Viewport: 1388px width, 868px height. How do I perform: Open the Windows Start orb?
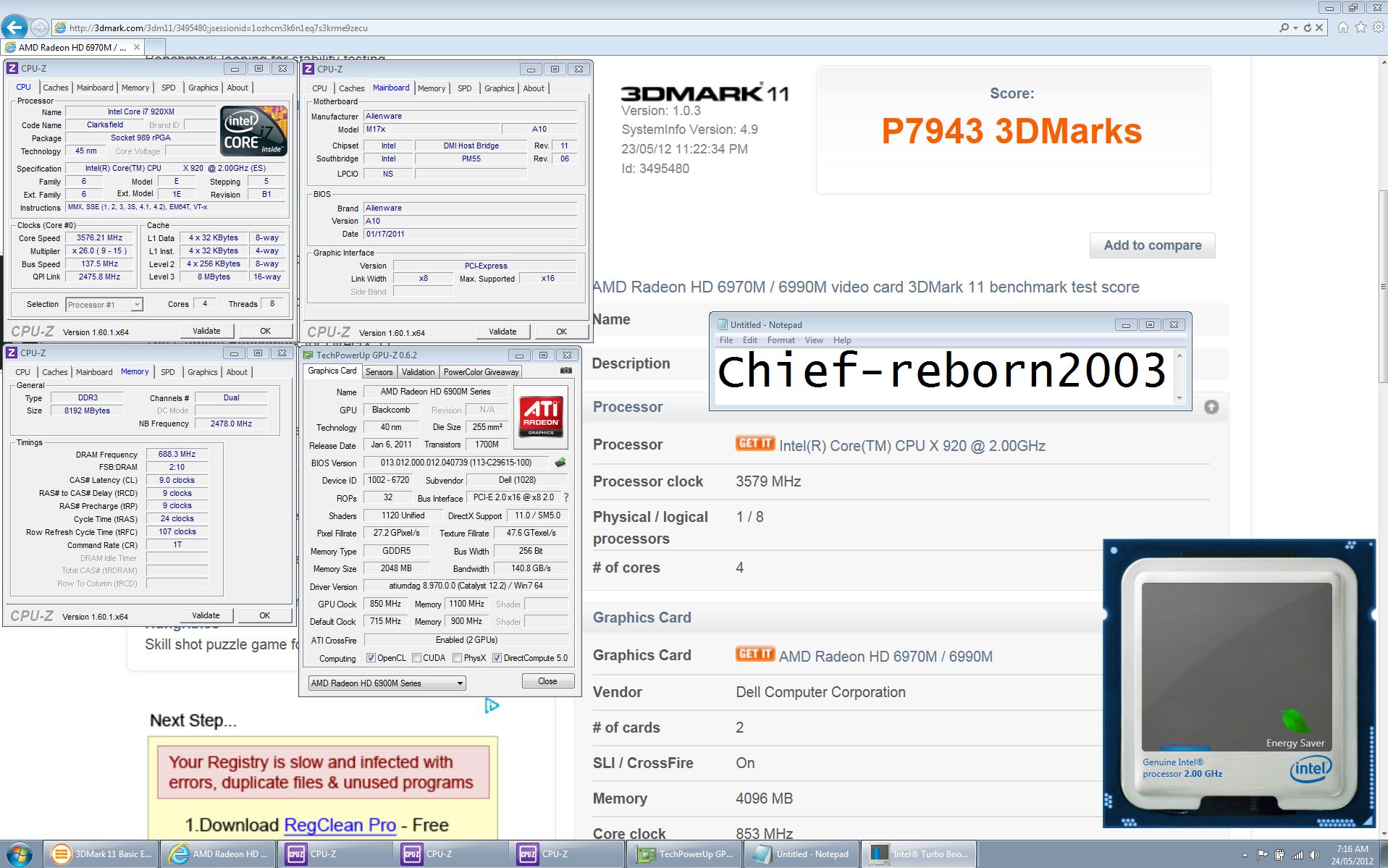[19, 854]
